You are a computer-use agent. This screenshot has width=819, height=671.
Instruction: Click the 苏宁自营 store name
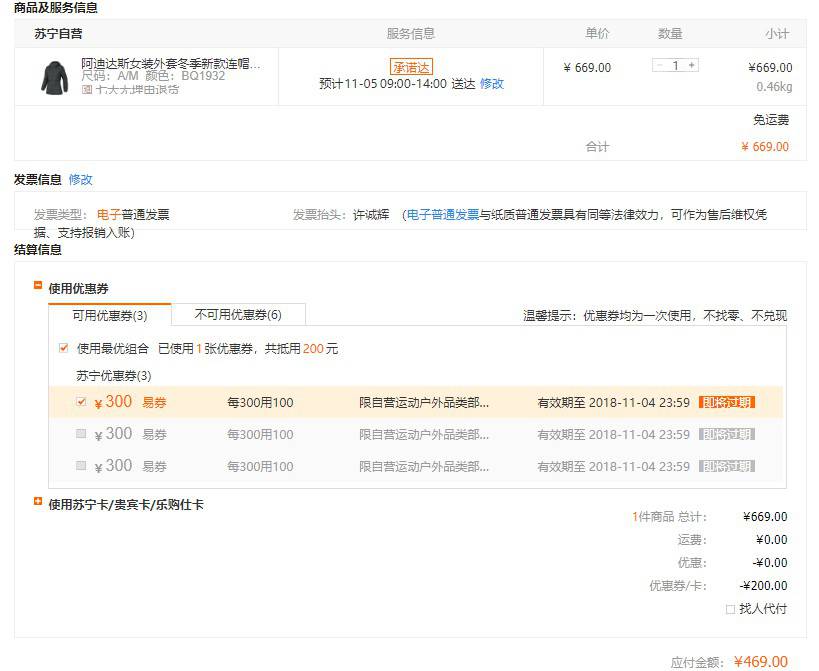click(x=58, y=34)
